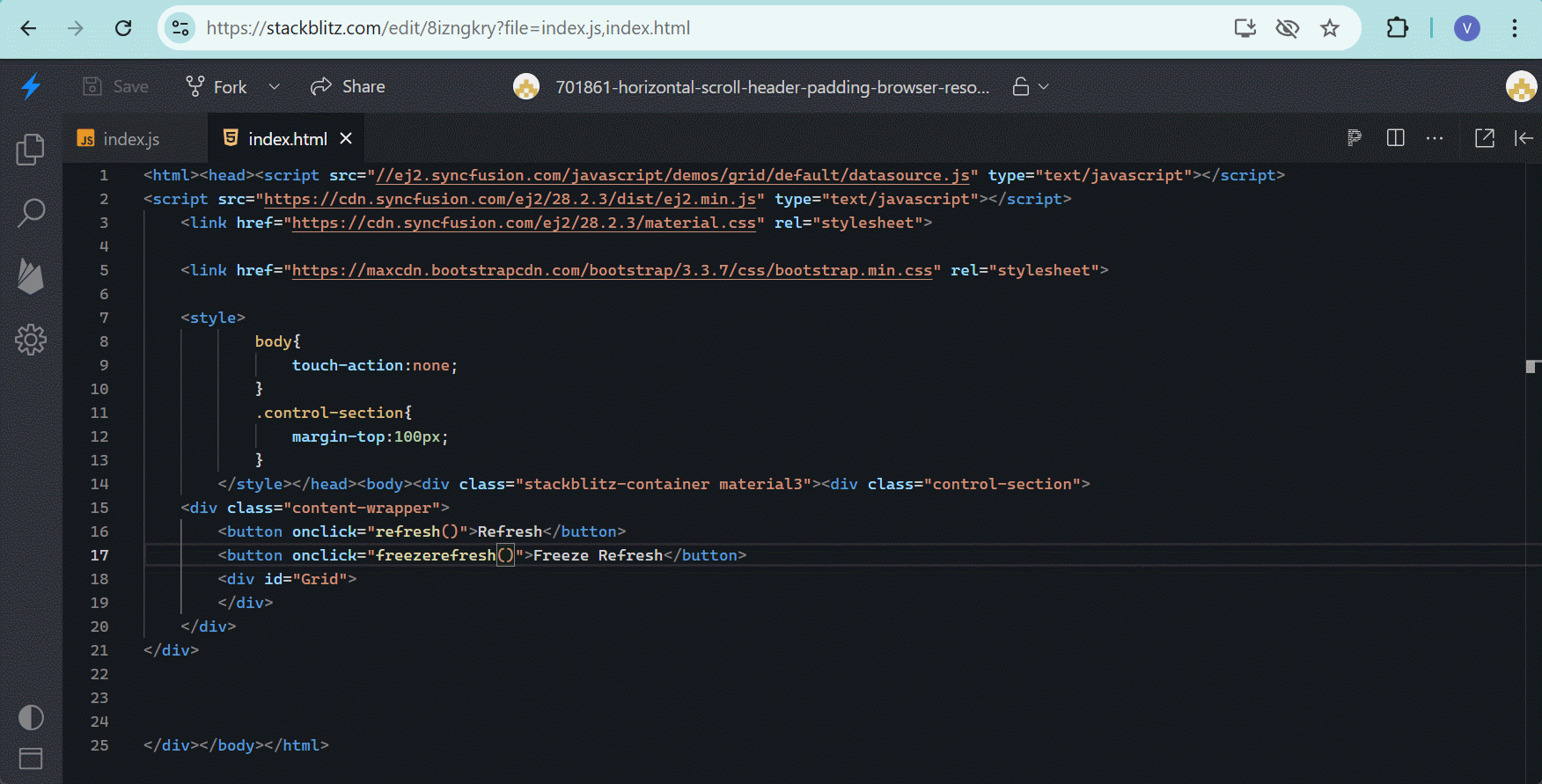Open the user account avatar at top right

coord(1521,86)
